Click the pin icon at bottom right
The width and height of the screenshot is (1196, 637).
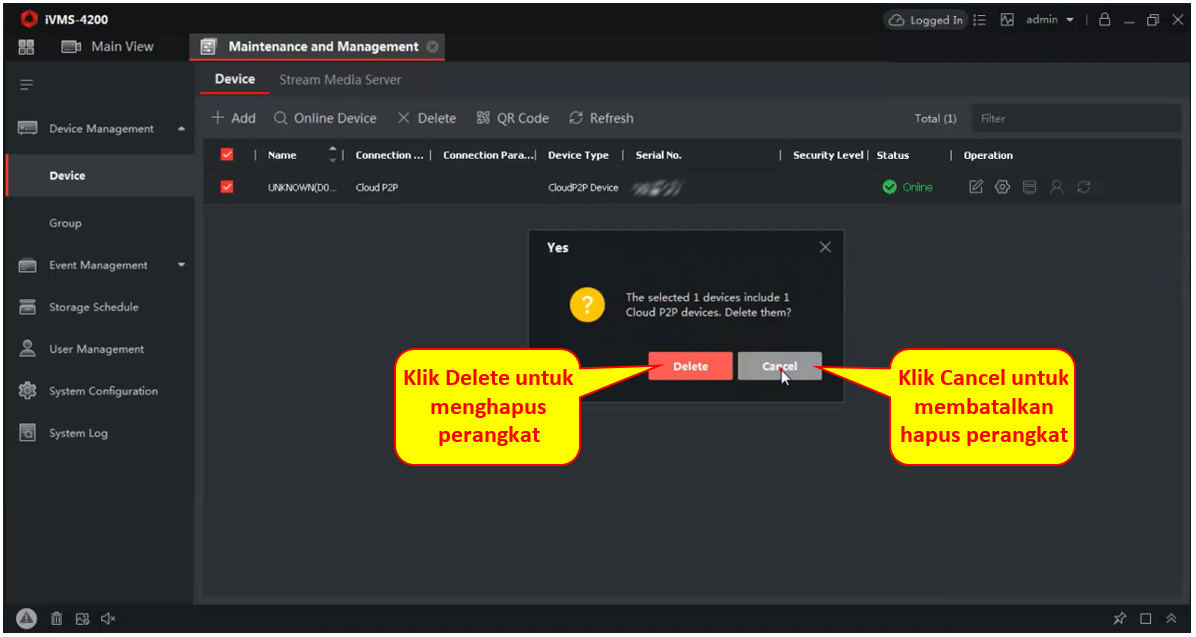pos(1119,619)
